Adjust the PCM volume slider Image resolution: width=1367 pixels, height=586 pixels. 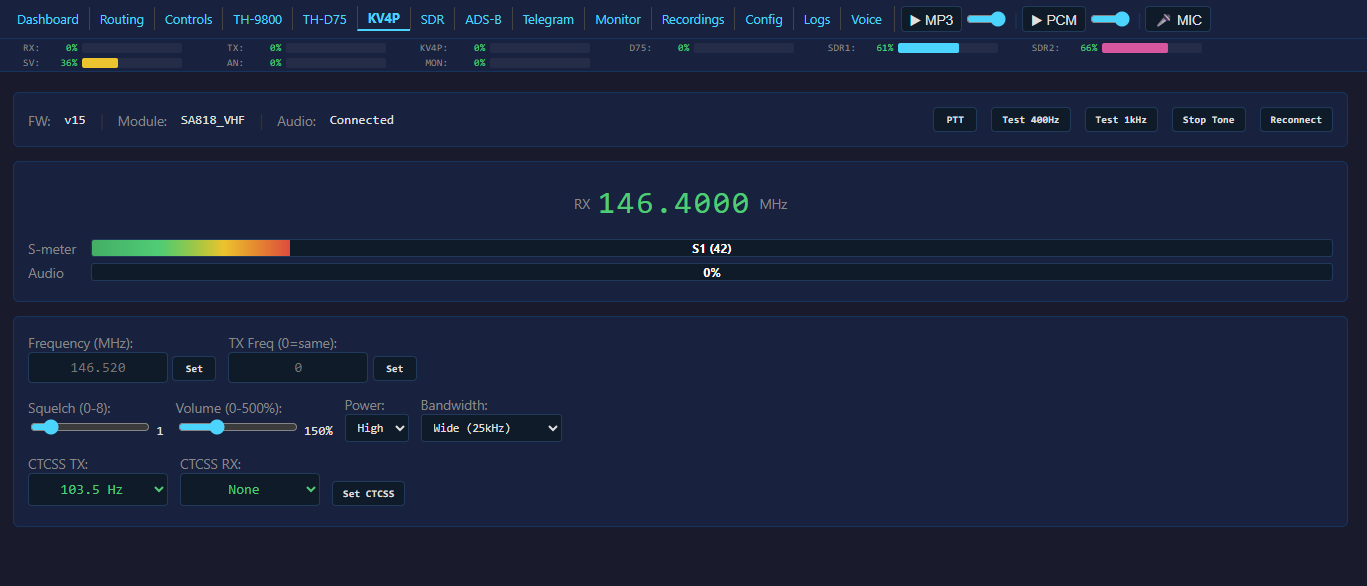(1110, 19)
